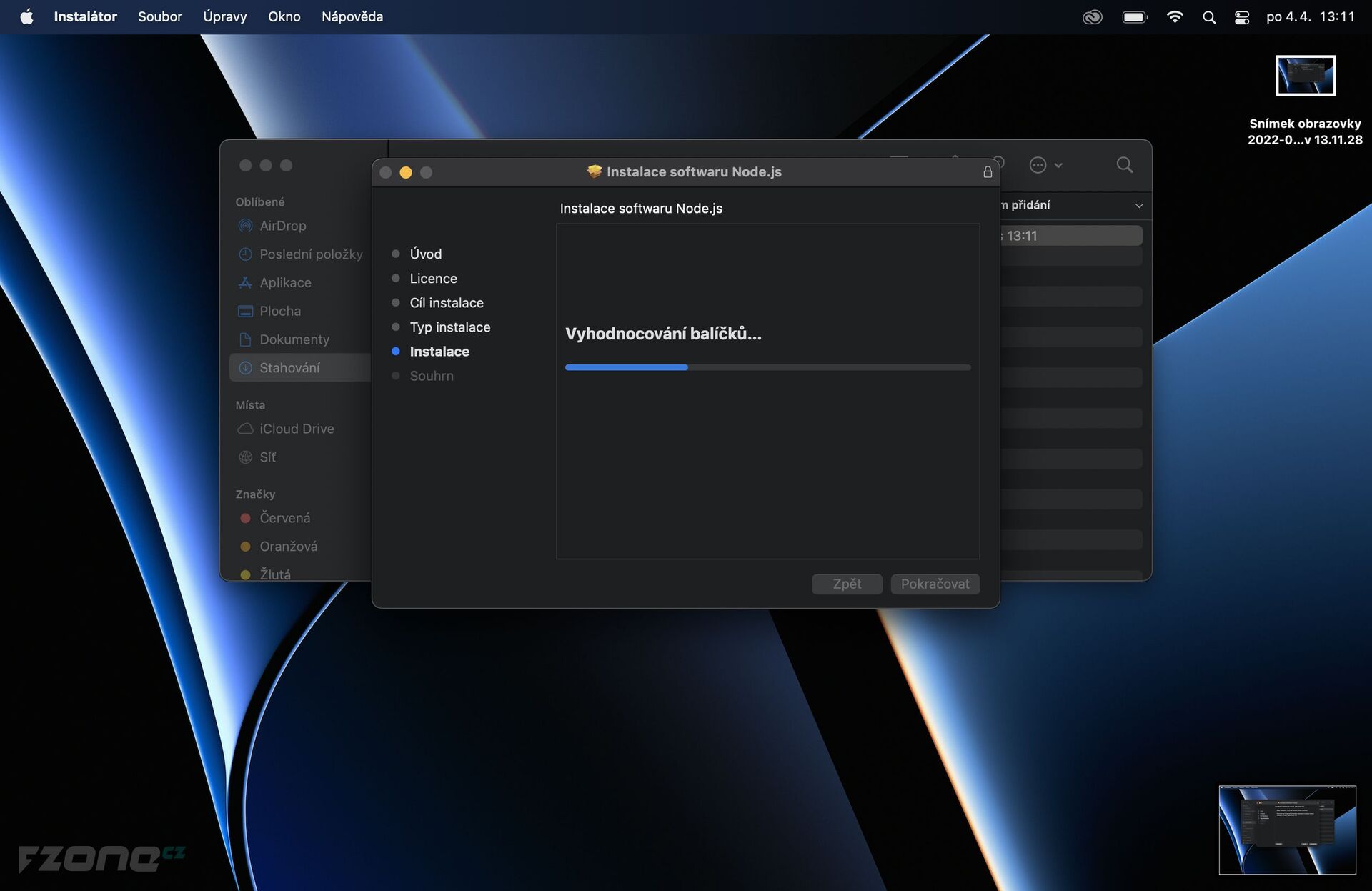Open the Apple menu
The width and height of the screenshot is (1372, 891).
click(26, 16)
